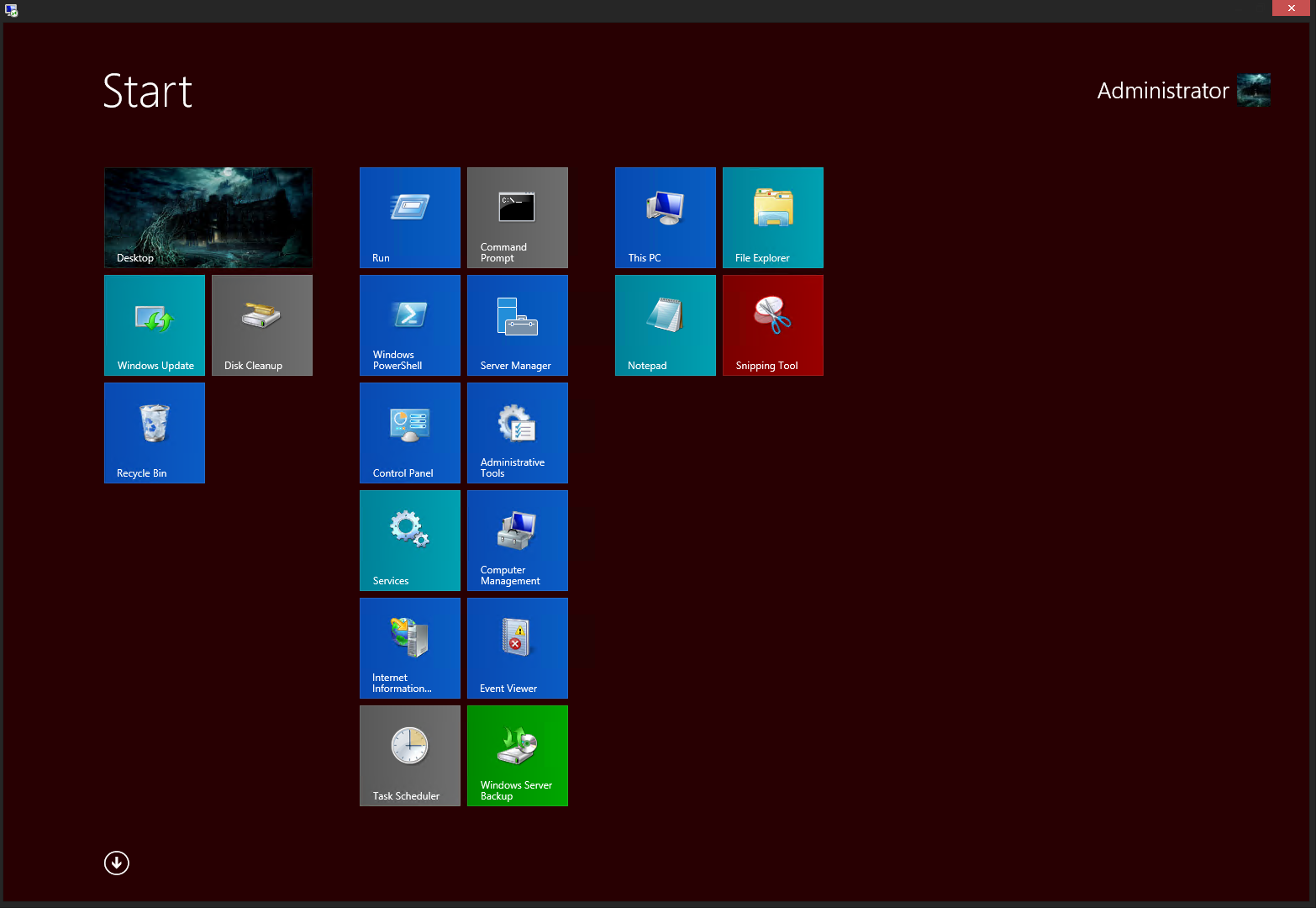The width and height of the screenshot is (1316, 908).
Task: Open Administrative Tools tile
Action: tap(518, 433)
